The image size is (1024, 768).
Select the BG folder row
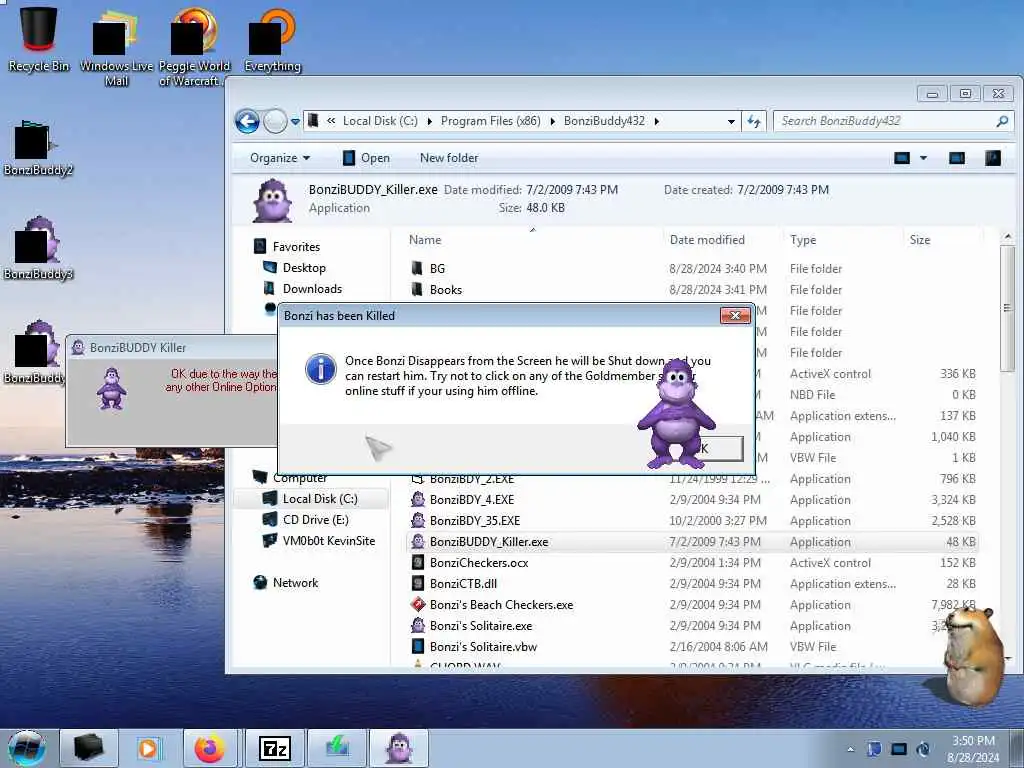coord(692,268)
